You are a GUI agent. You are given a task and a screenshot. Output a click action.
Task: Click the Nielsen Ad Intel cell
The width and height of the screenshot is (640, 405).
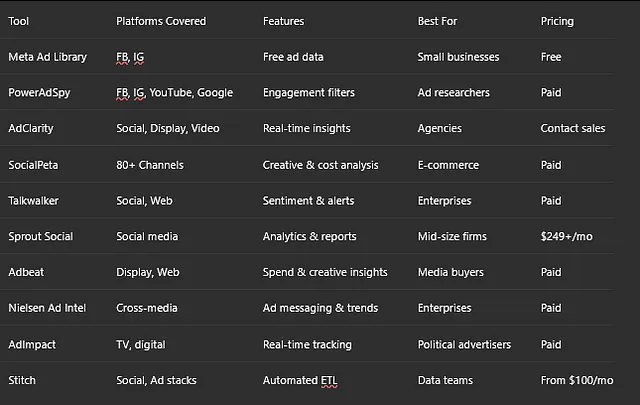(47, 308)
